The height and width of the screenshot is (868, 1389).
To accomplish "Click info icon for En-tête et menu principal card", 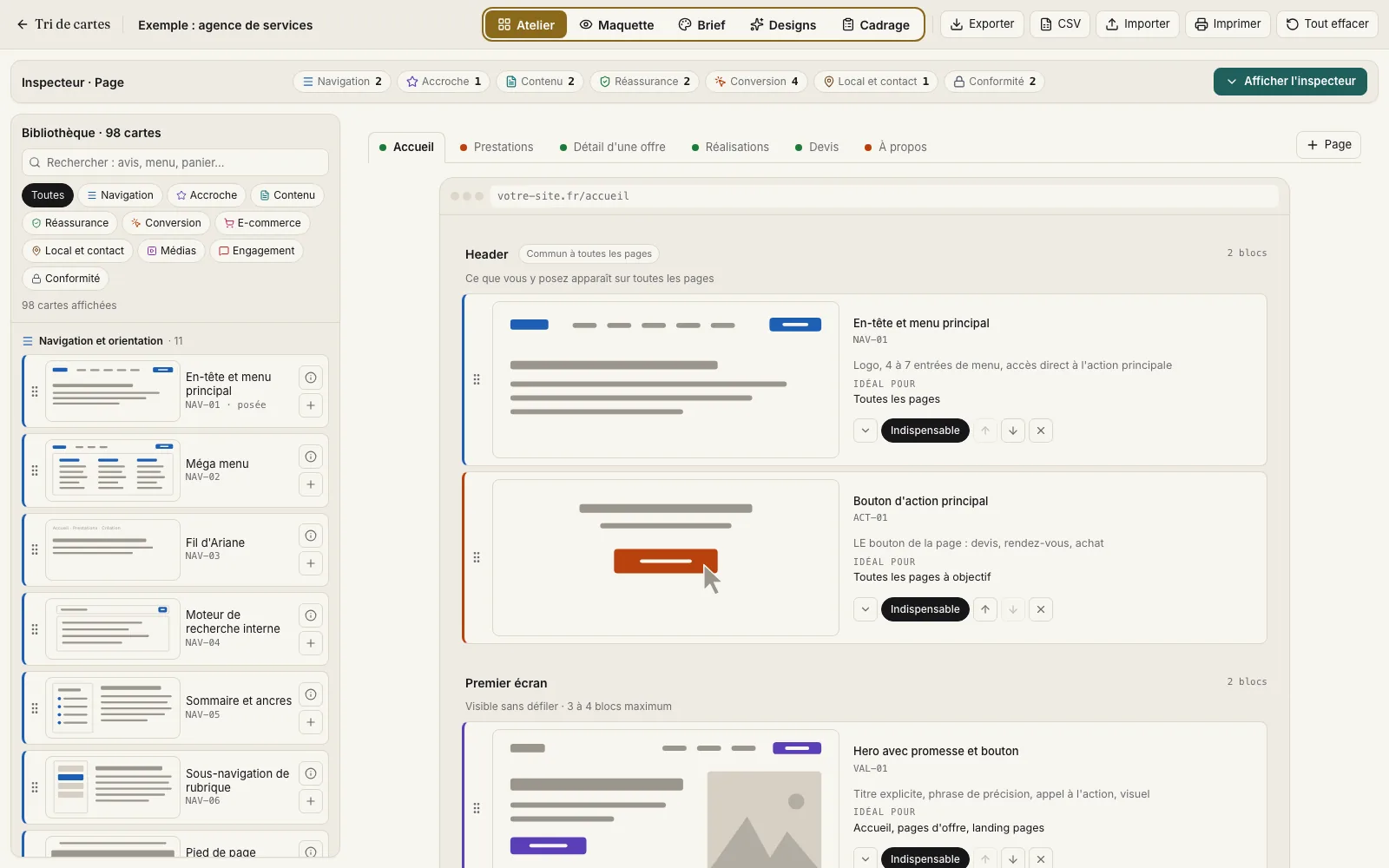I will (x=311, y=378).
